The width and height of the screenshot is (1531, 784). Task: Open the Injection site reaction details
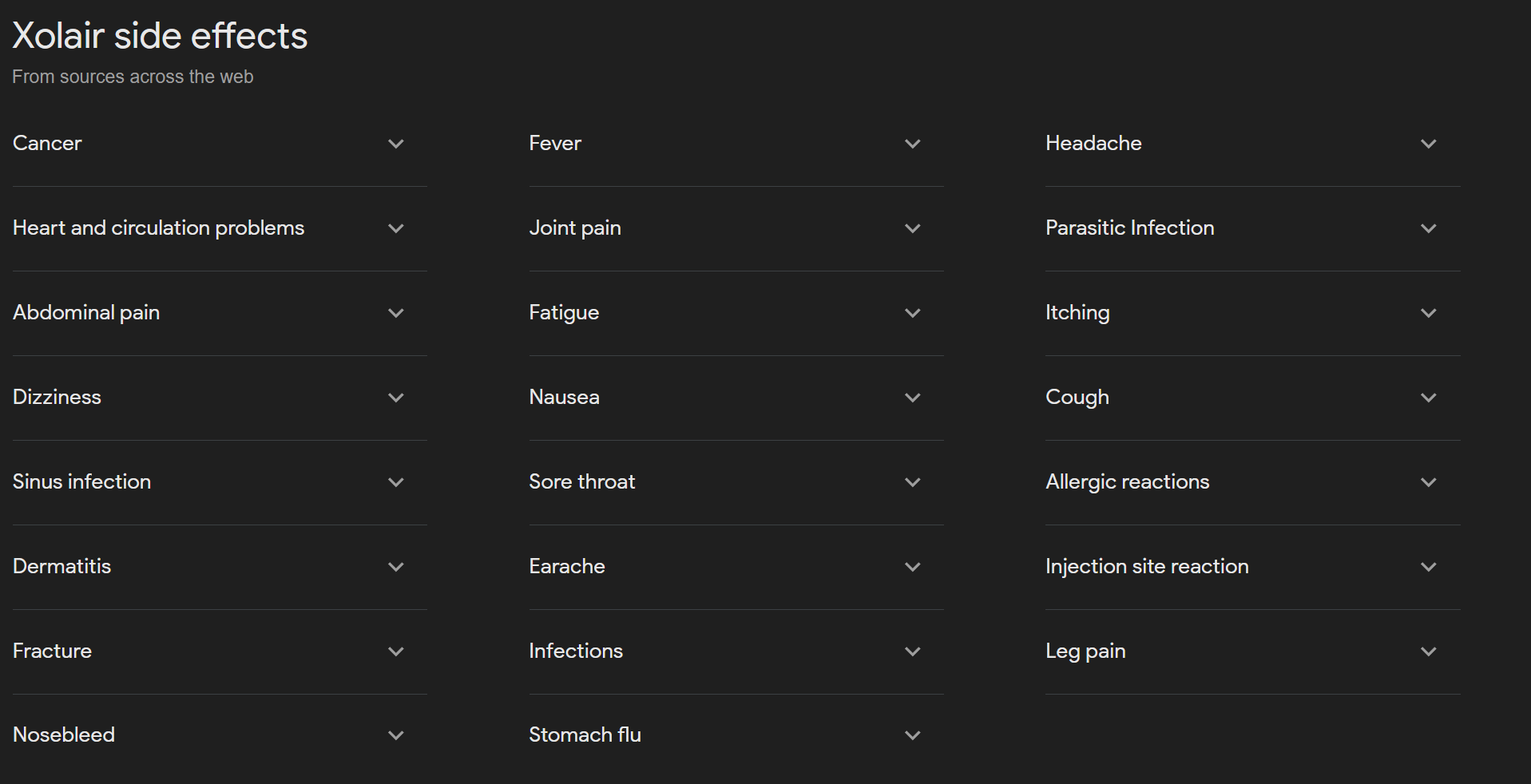tap(1429, 567)
